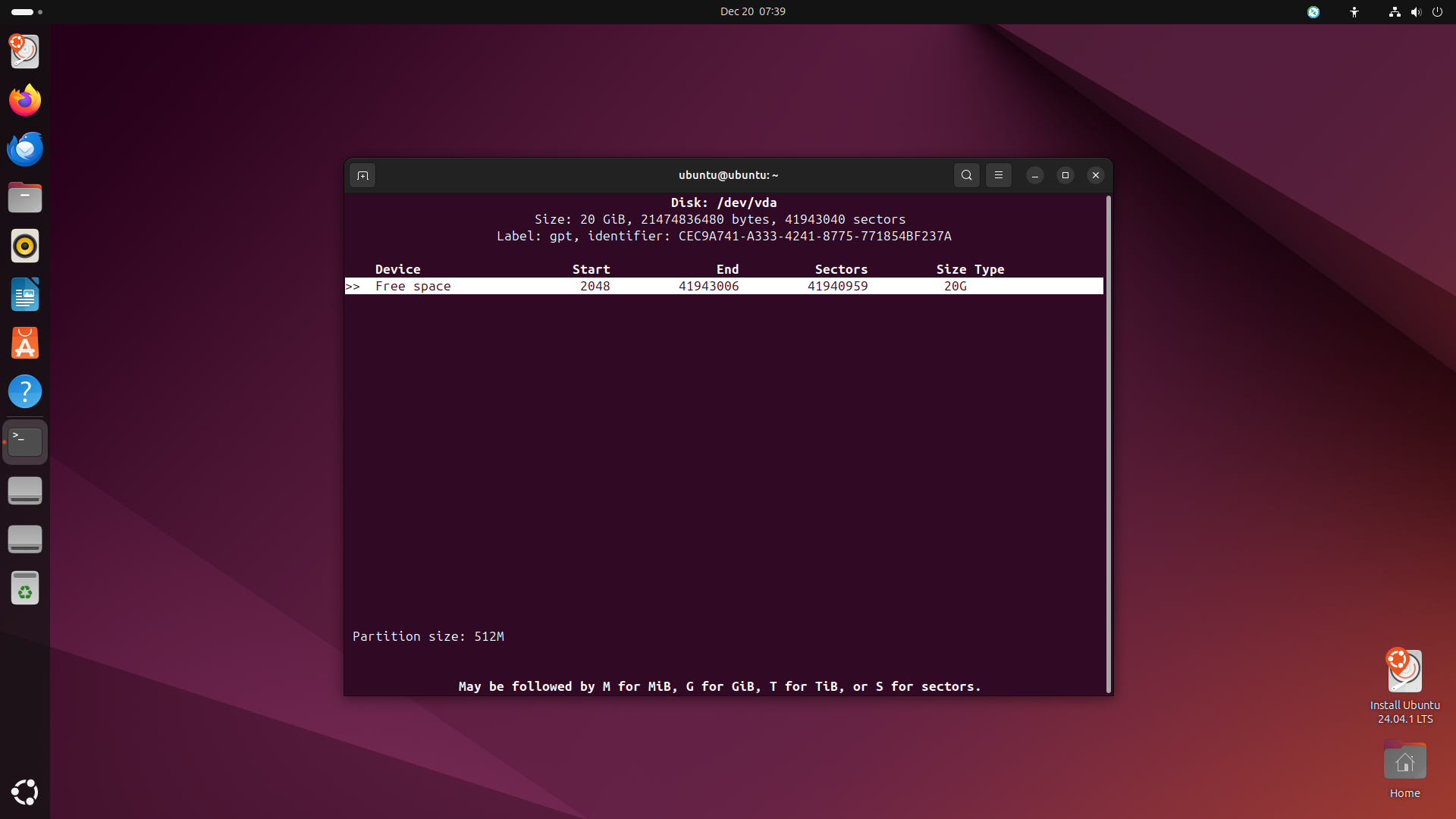Click the Sectors column header
Viewport: 1456px width, 819px height.
click(841, 269)
